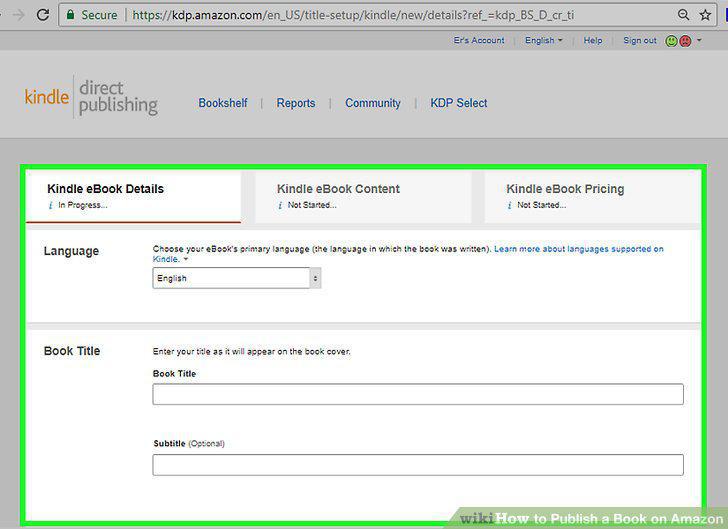Click the Kindle Direct Publishing logo
The width and height of the screenshot is (728, 529).
click(91, 97)
